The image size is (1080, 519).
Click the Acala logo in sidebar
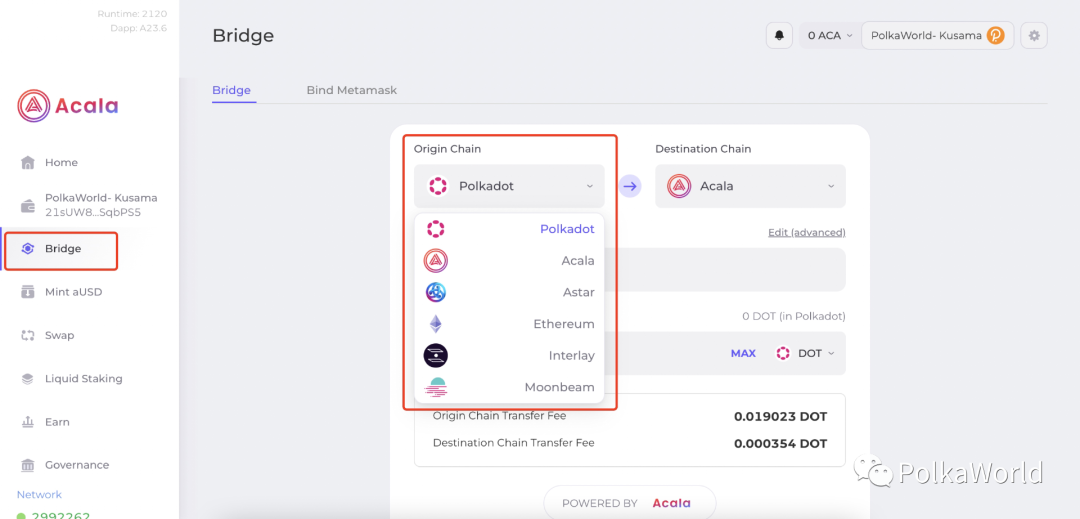[x=68, y=105]
